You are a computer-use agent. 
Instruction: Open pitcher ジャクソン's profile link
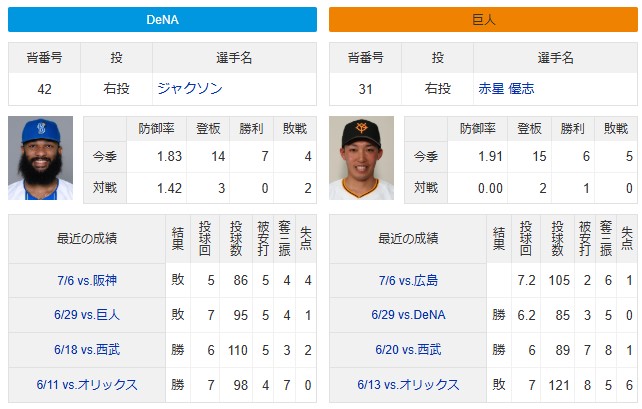pos(190,88)
